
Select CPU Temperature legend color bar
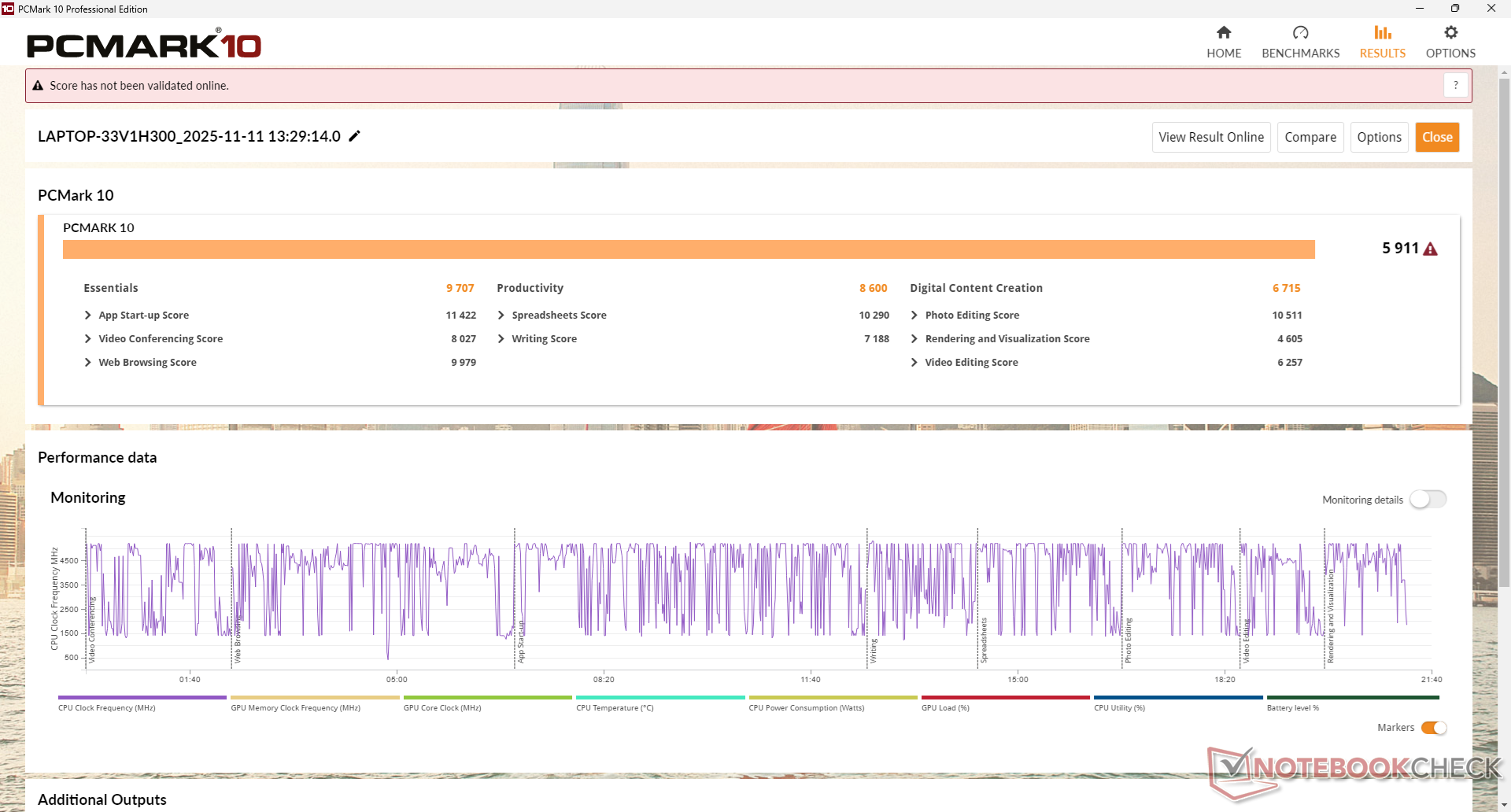[659, 698]
